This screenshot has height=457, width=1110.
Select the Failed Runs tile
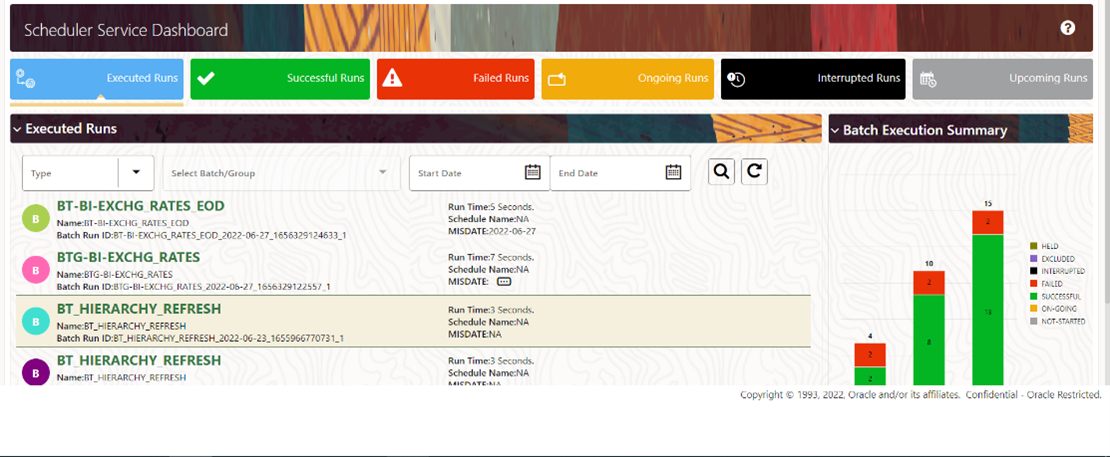pyautogui.click(x=455, y=79)
